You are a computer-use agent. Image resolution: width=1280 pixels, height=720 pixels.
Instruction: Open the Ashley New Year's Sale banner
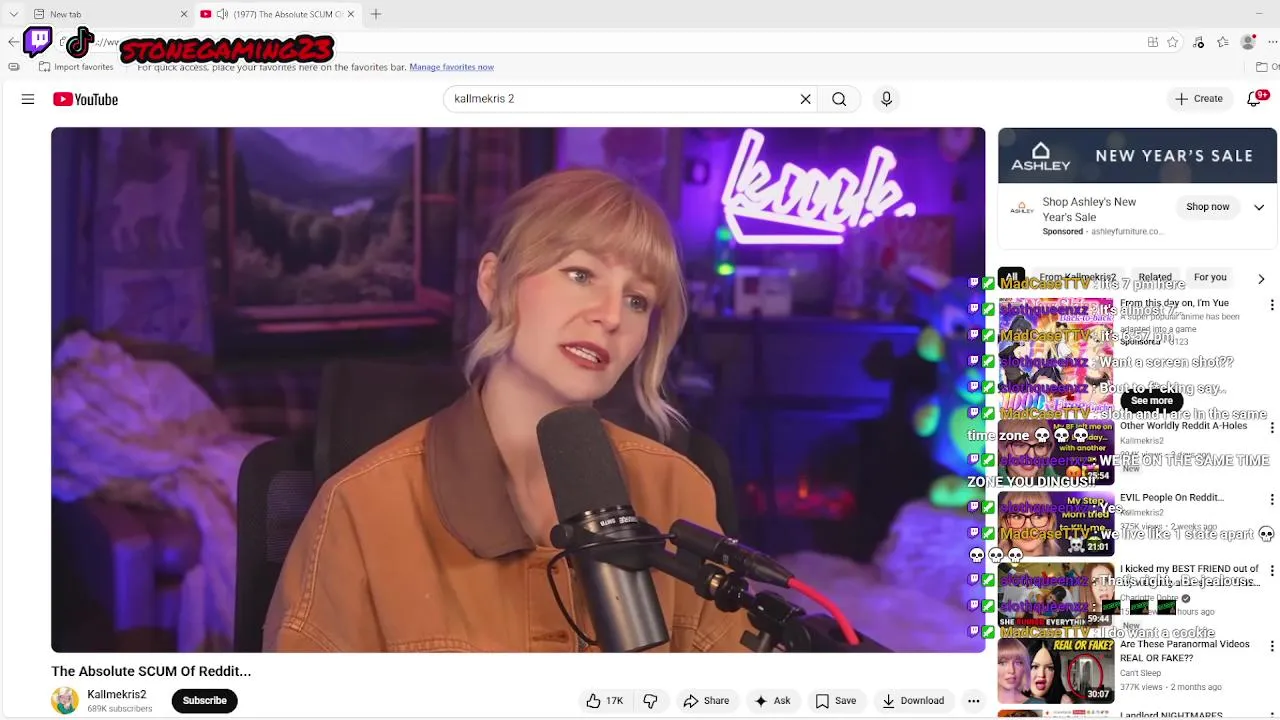coord(1137,155)
